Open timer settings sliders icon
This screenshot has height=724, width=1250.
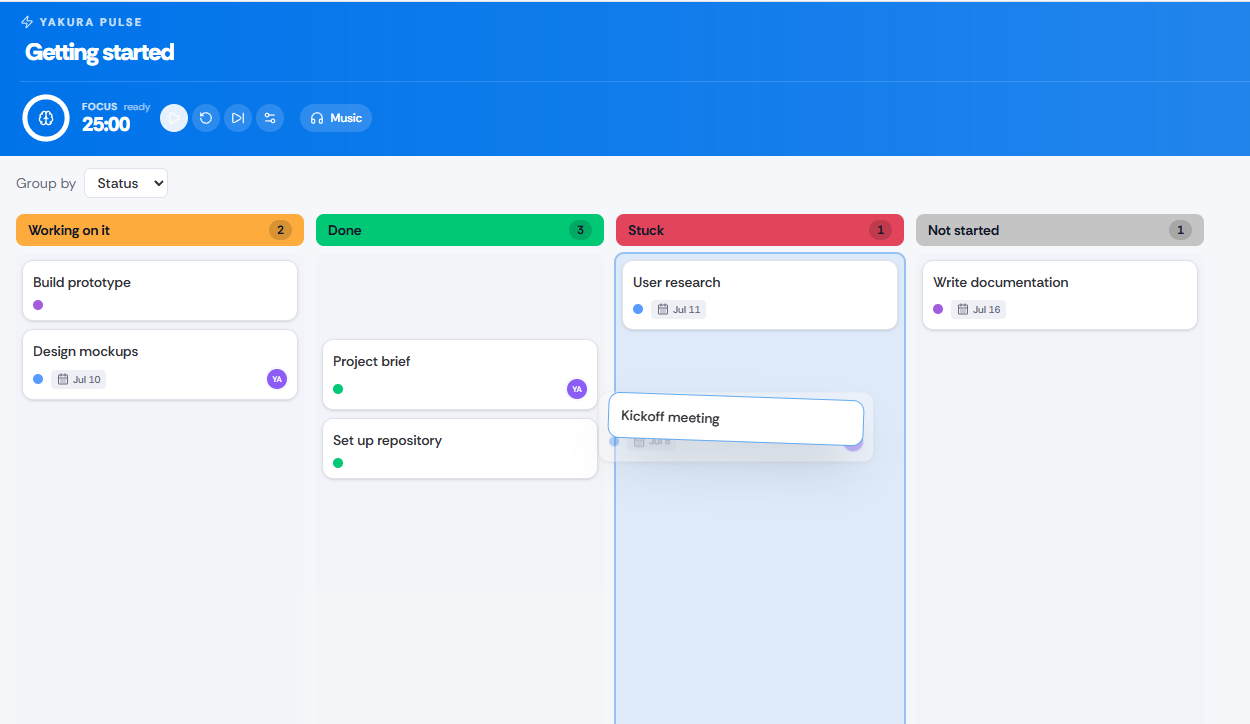[270, 118]
